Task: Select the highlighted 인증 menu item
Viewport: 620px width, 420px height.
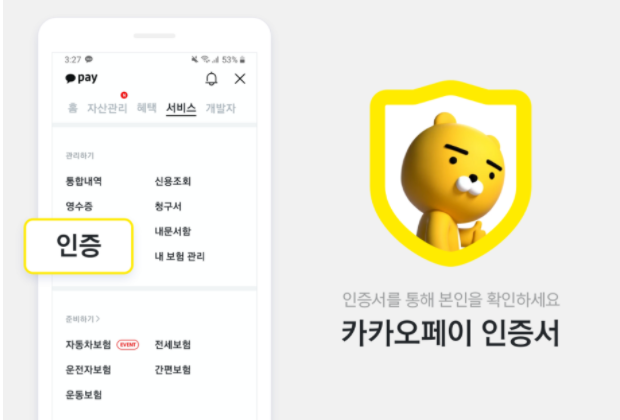Action: [79, 246]
